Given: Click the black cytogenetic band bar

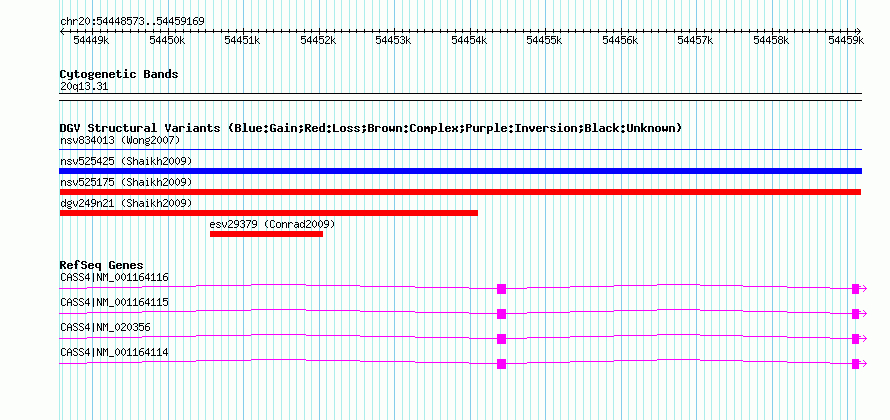Looking at the screenshot, I should [460, 97].
